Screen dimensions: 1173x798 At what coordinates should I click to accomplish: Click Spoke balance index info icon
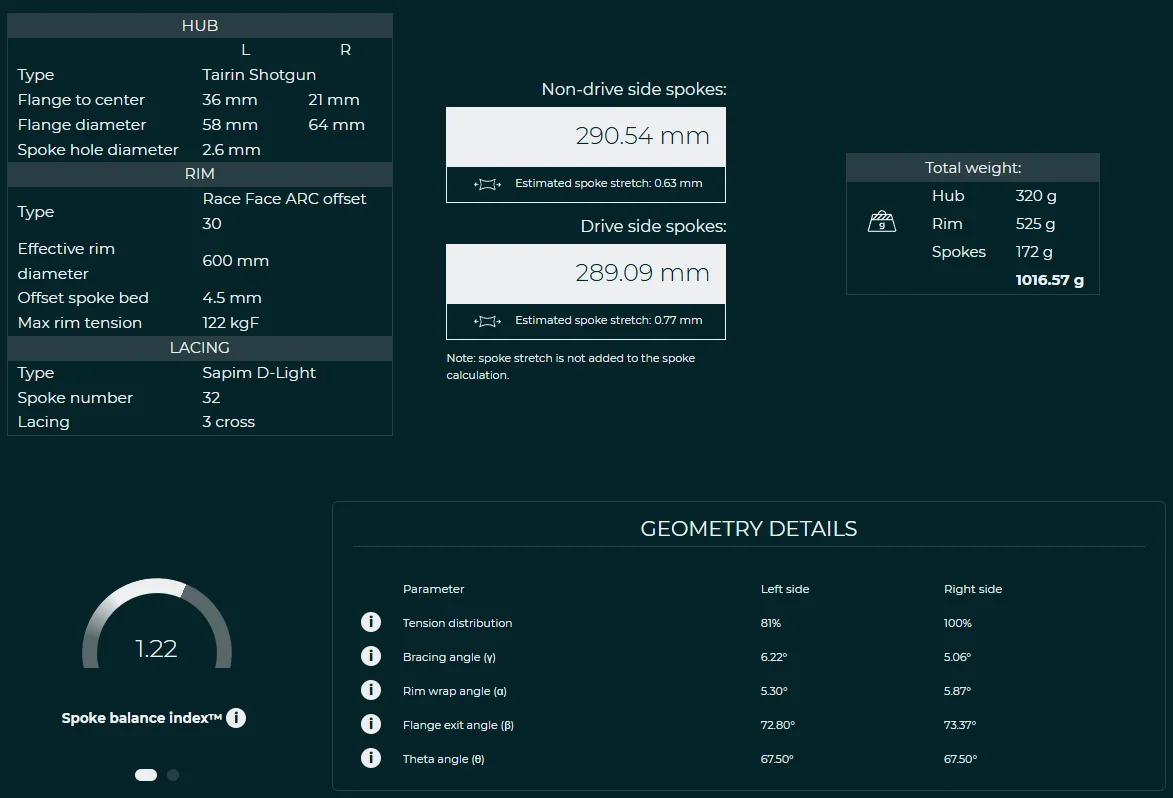click(236, 718)
